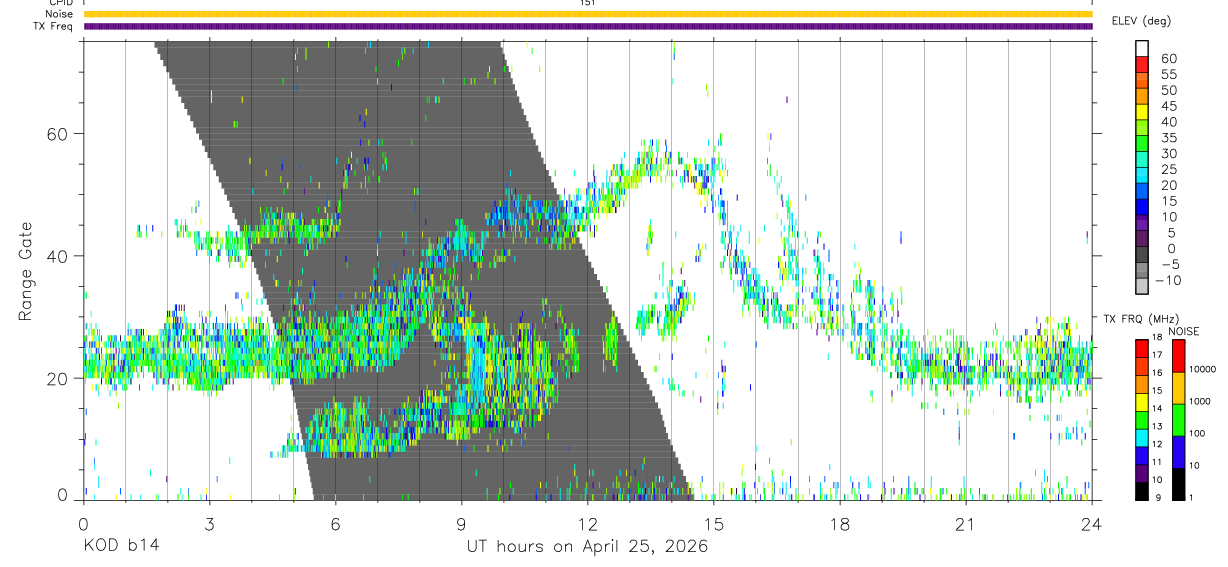The image size is (1228, 567).
Task: Click the '25' tick label on ELEV bar
Action: (x=1168, y=170)
